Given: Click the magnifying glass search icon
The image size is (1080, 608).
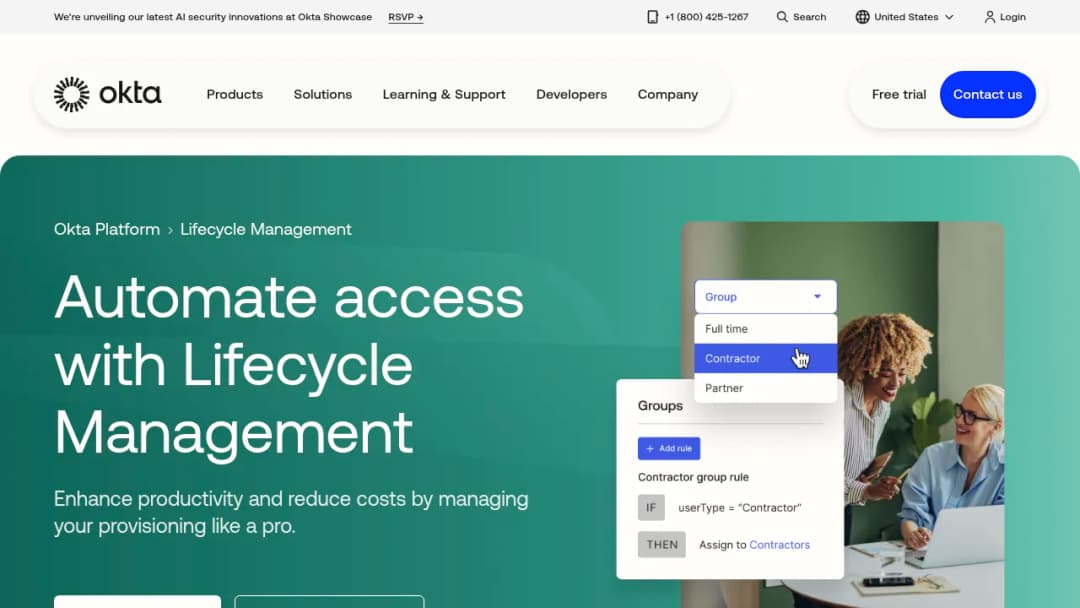Looking at the screenshot, I should click(782, 17).
